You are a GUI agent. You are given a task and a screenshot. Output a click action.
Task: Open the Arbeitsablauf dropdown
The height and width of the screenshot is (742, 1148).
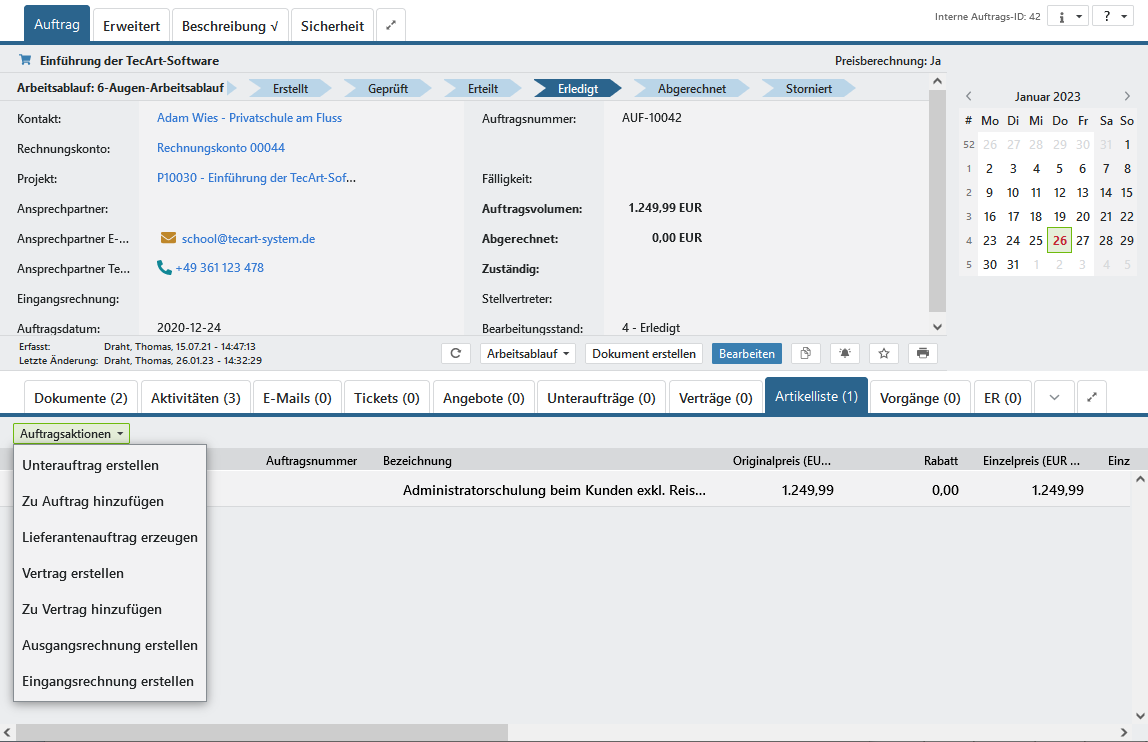[x=528, y=353]
